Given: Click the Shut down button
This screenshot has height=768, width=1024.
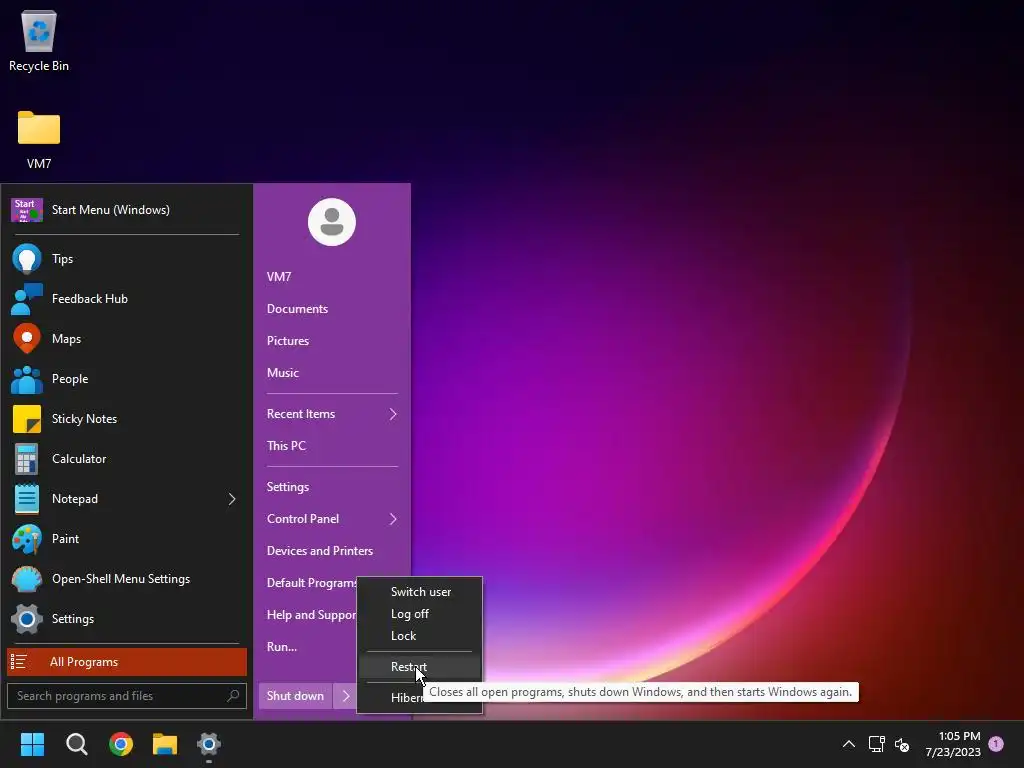Looking at the screenshot, I should pos(295,696).
